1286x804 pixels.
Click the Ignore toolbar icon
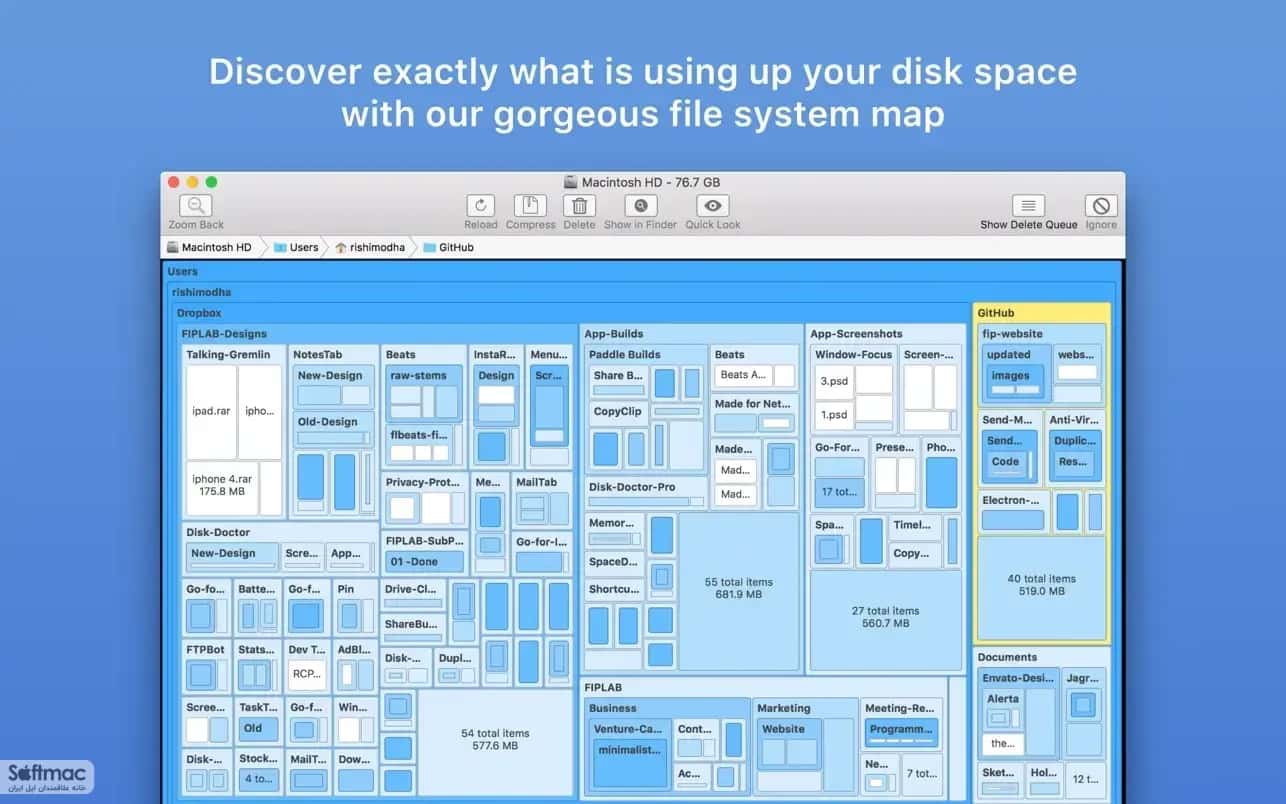(1101, 206)
